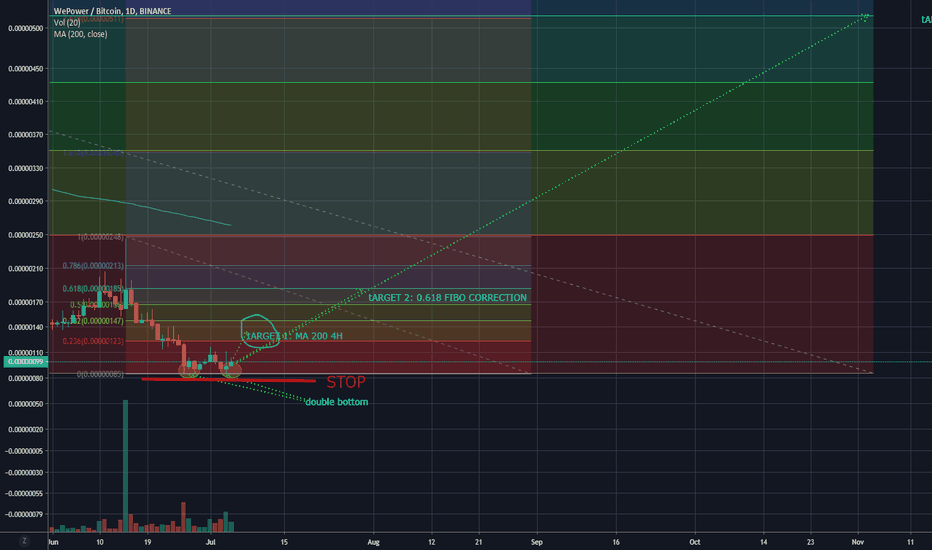Select price axis label -0.00000055
The width and height of the screenshot is (932, 550).
coord(24,494)
